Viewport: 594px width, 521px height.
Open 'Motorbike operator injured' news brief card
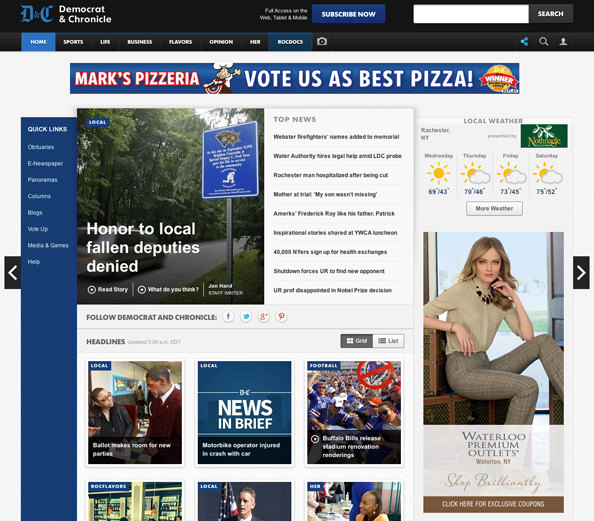[244, 412]
